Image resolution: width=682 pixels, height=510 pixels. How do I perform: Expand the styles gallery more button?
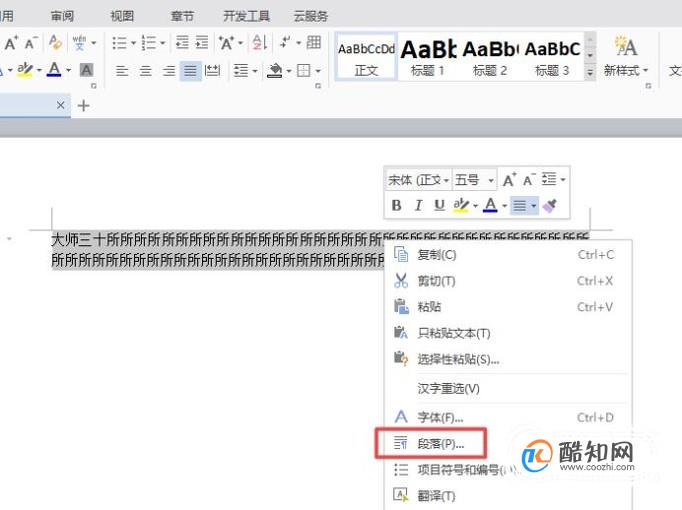point(590,73)
